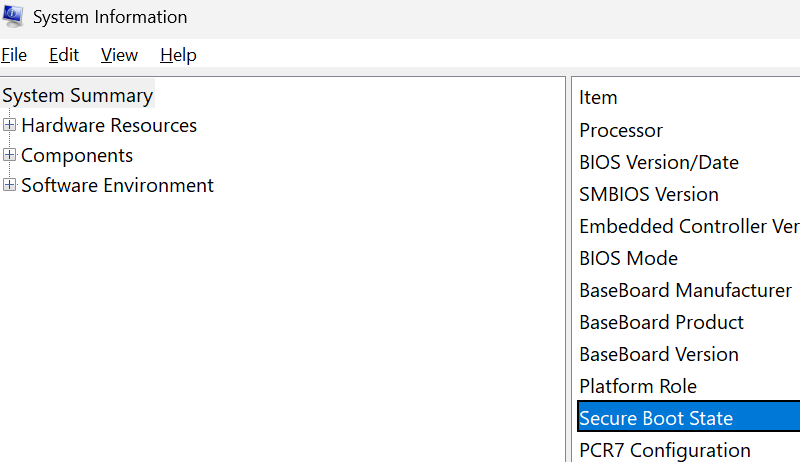Open the Edit menu
The image size is (800, 462).
click(x=64, y=55)
